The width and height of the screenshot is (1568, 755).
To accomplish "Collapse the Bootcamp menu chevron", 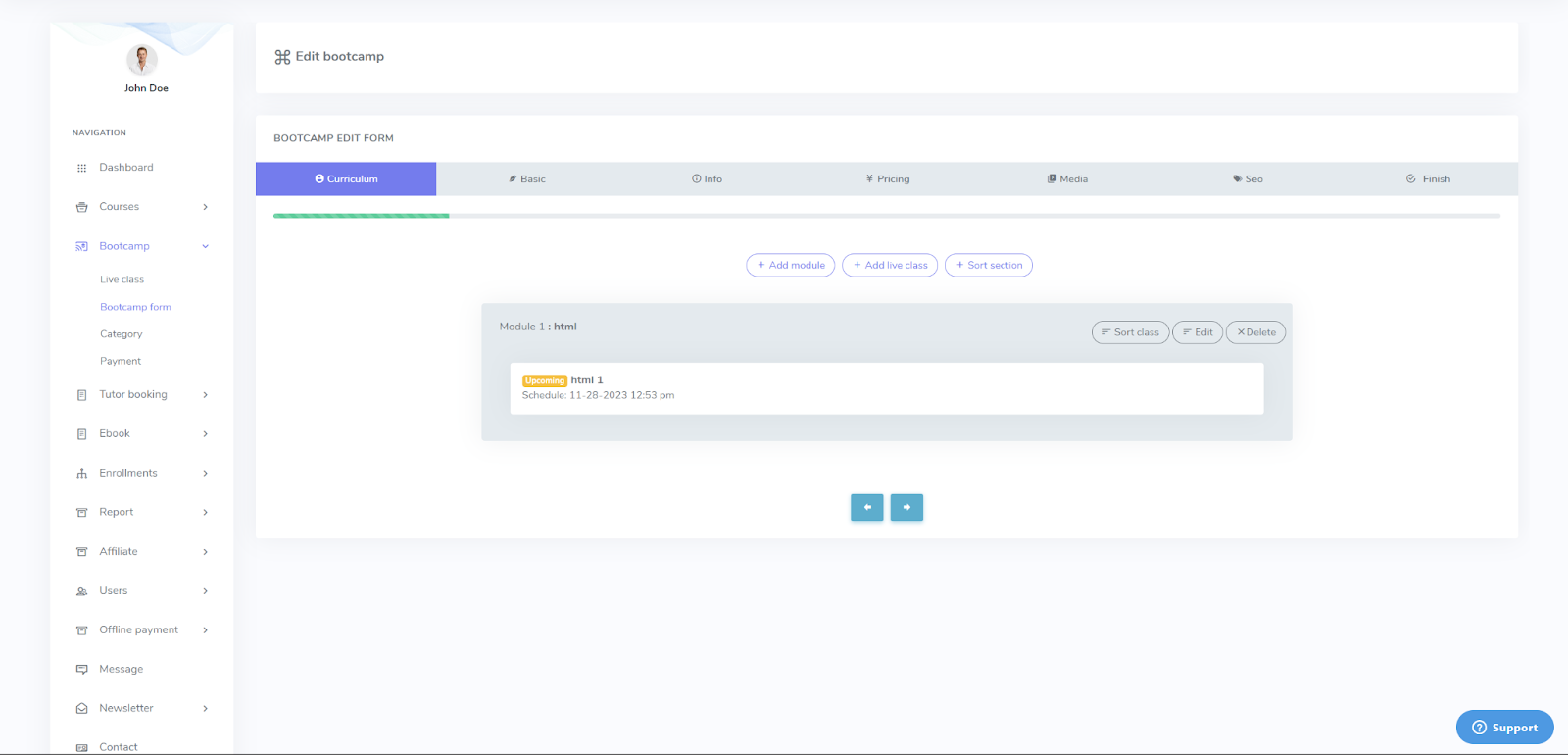I will coord(205,246).
